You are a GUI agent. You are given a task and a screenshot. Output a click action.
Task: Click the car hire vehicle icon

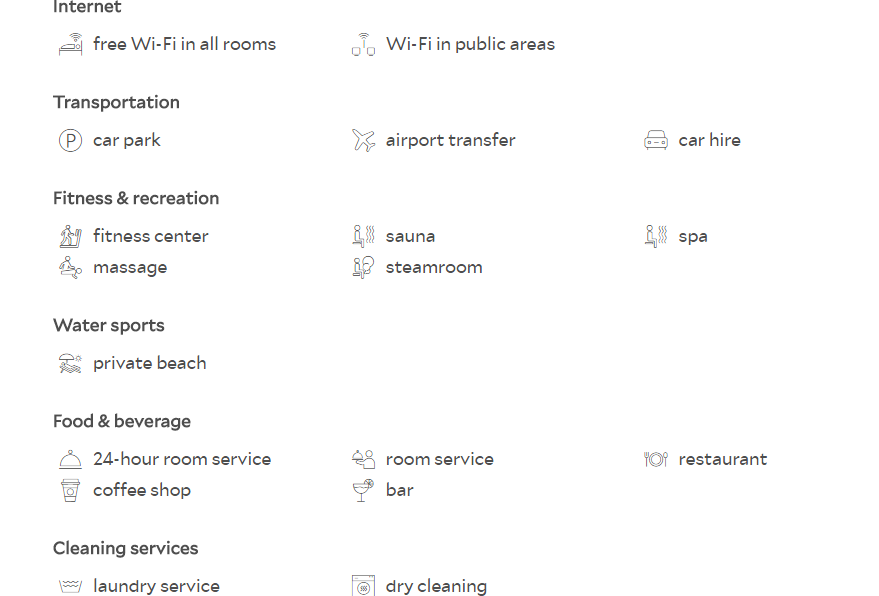tap(656, 140)
